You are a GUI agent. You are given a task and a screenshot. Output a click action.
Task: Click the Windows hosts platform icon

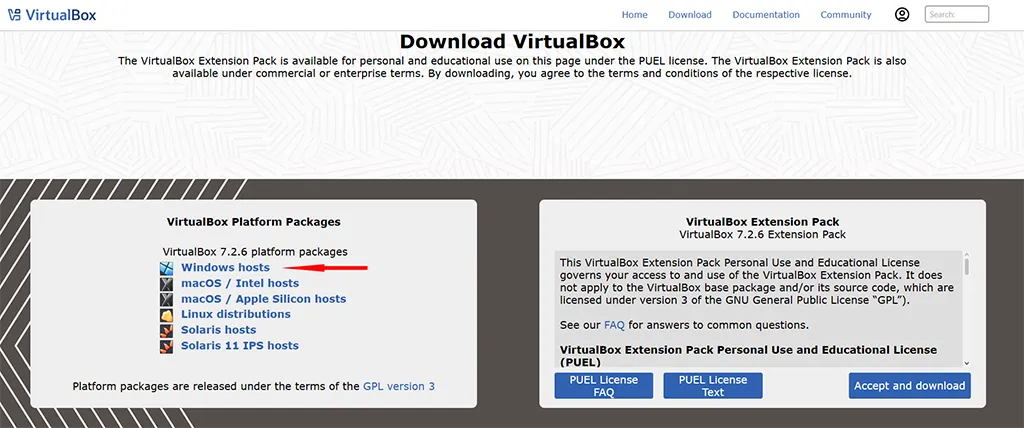(x=167, y=267)
